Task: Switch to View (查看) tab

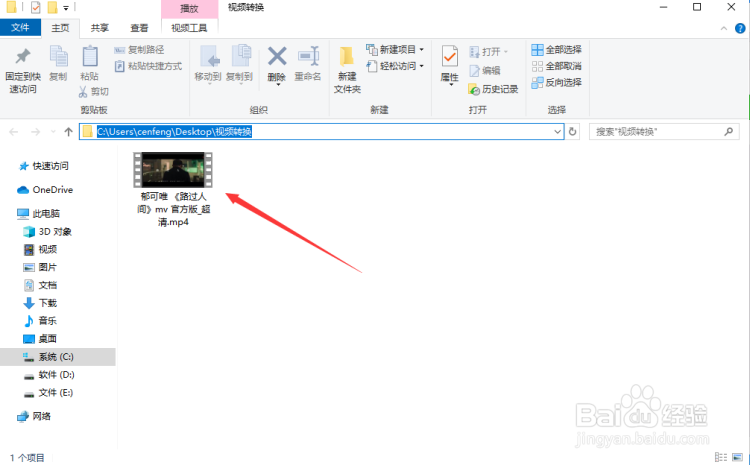Action: click(x=139, y=28)
